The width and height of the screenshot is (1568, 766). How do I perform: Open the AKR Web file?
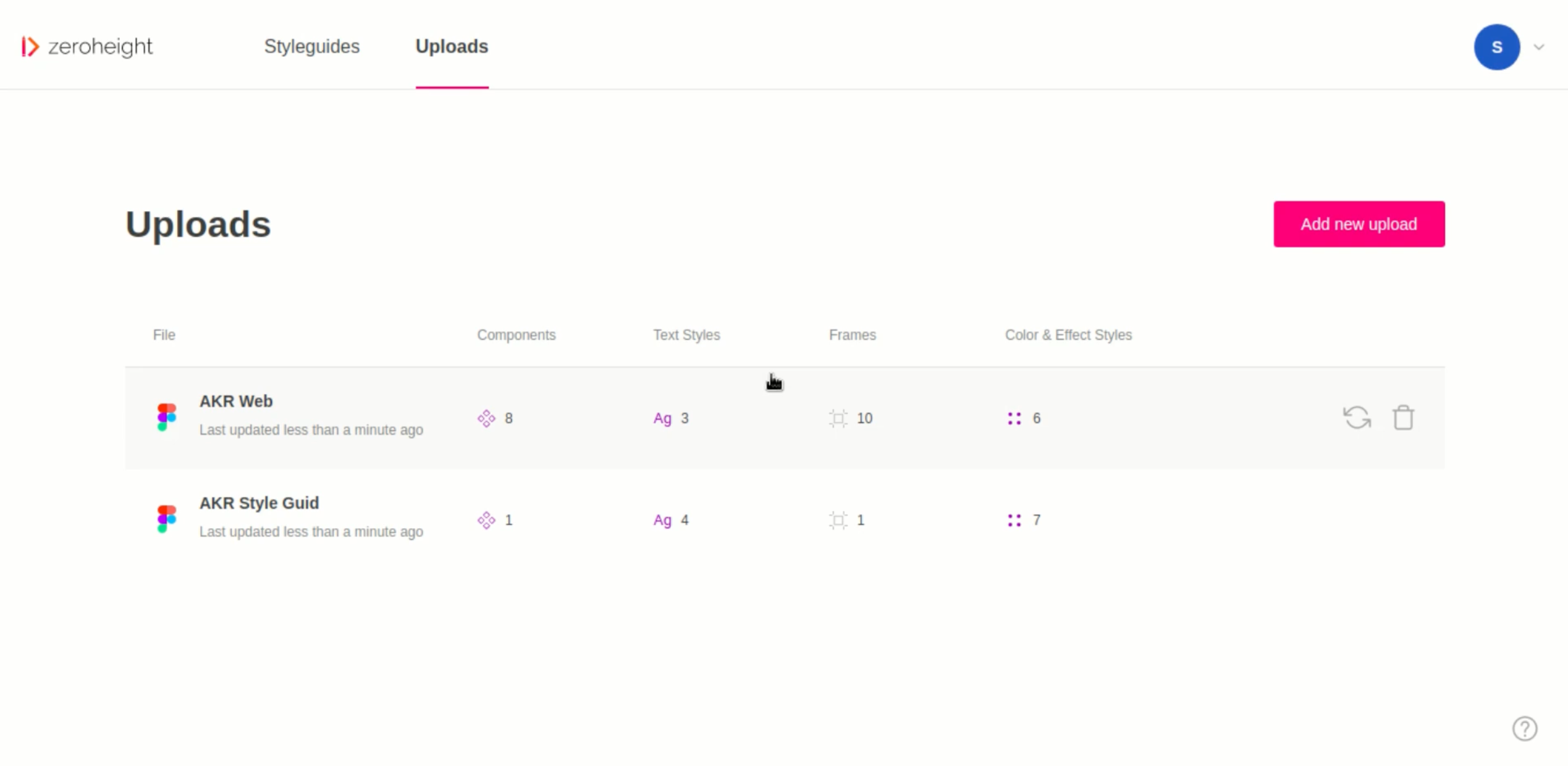235,401
